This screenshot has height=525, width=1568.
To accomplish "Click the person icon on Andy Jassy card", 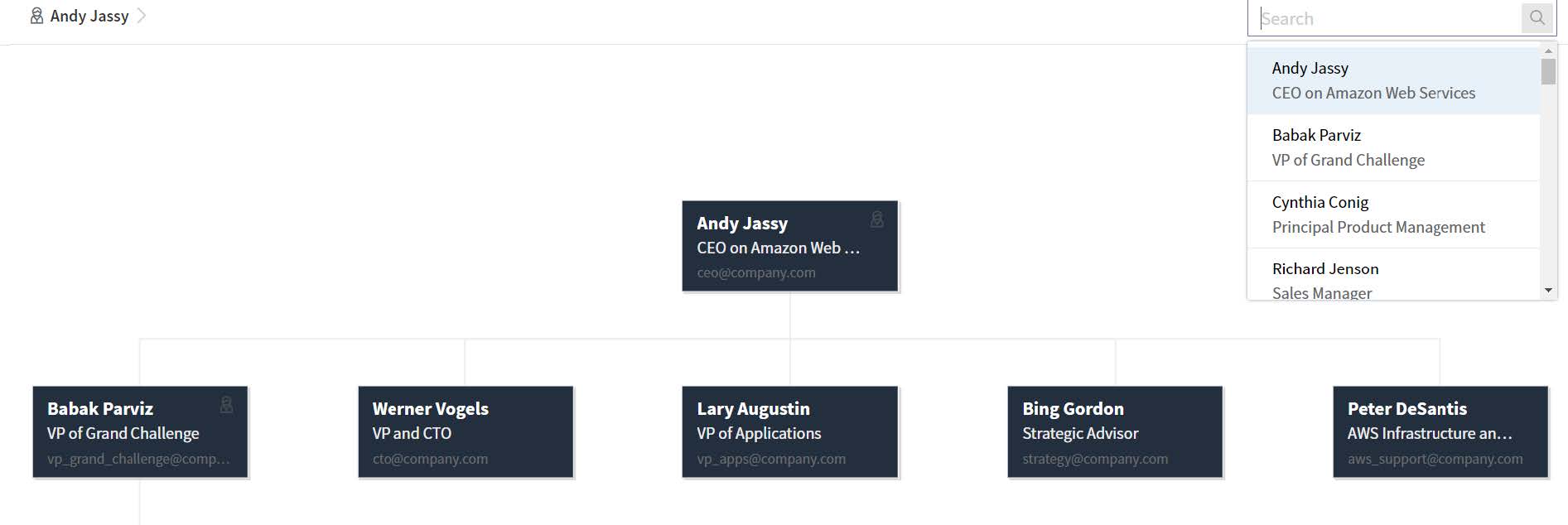I will point(876,219).
